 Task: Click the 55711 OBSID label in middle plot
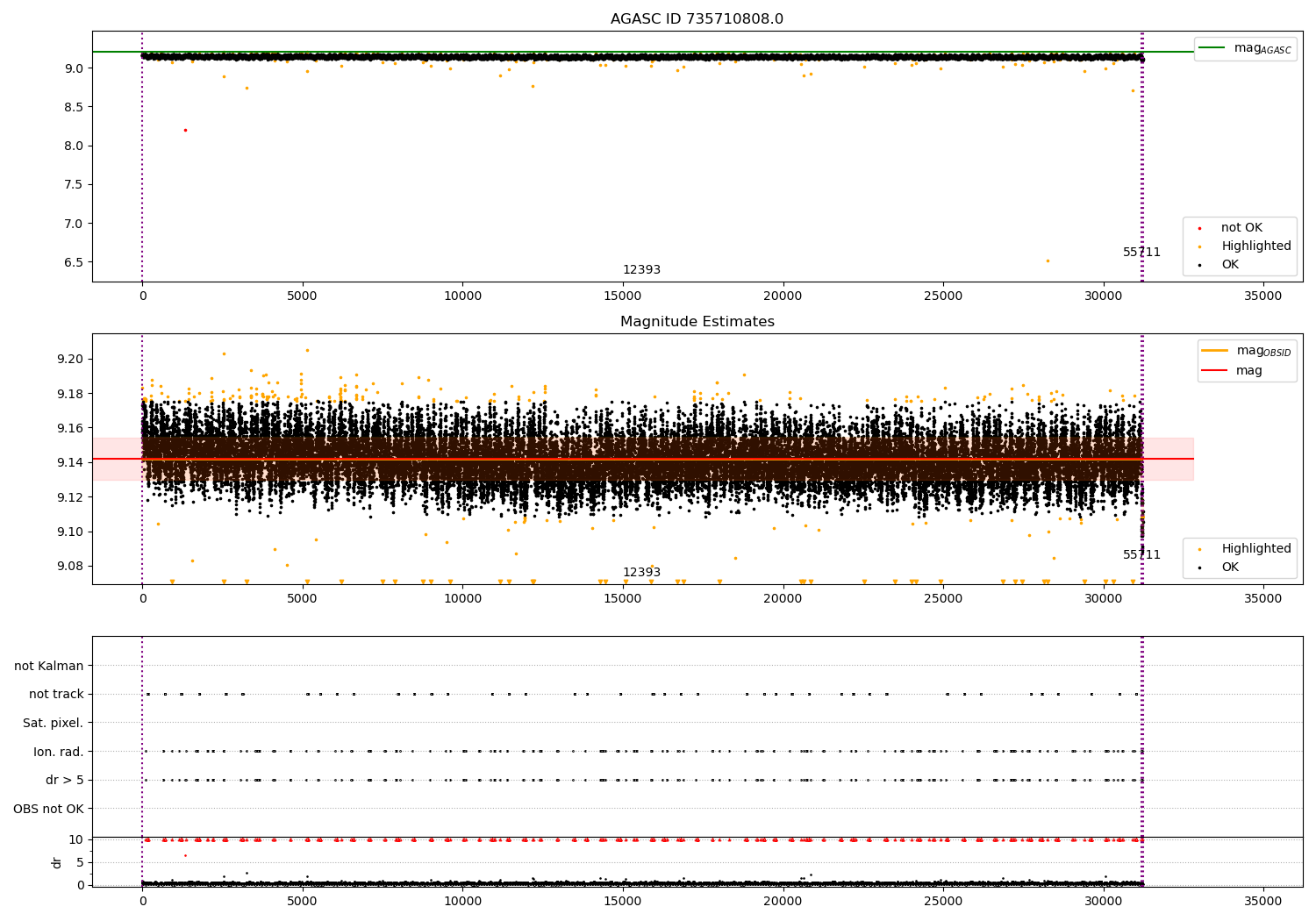pyautogui.click(x=1141, y=555)
